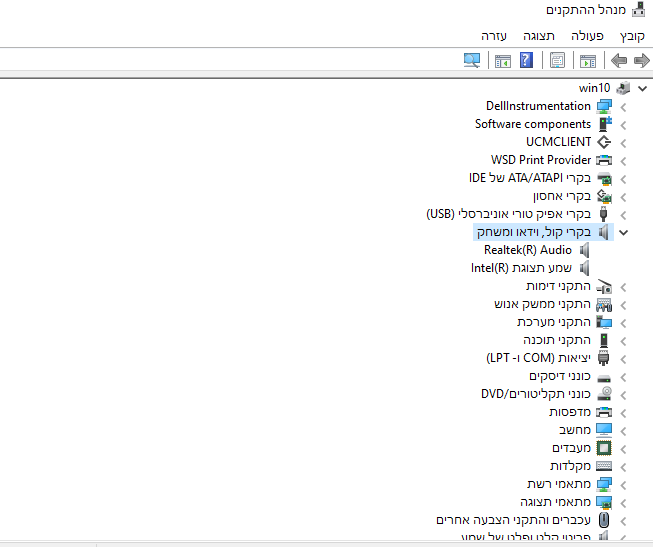Click the מעבדים processor chip icon

pyautogui.click(x=604, y=448)
